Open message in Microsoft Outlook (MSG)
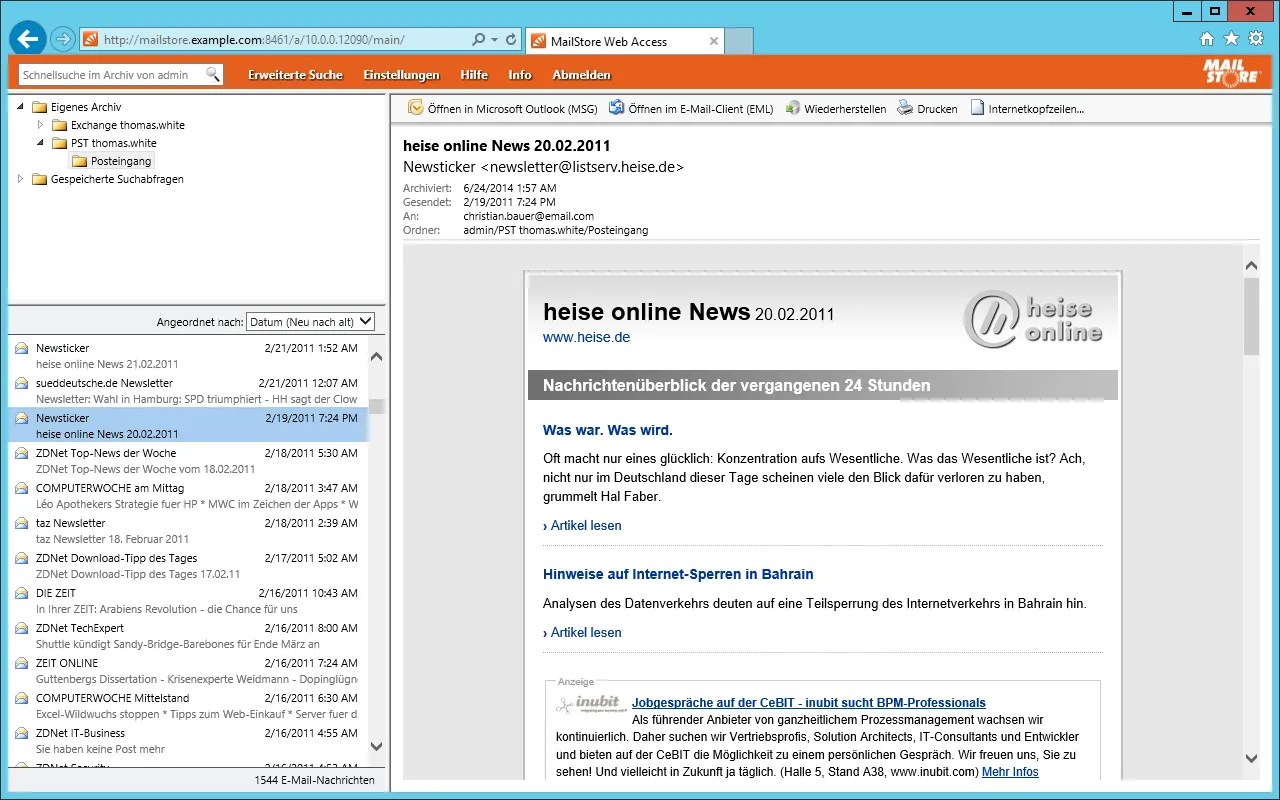Viewport: 1280px width, 800px height. [513, 108]
